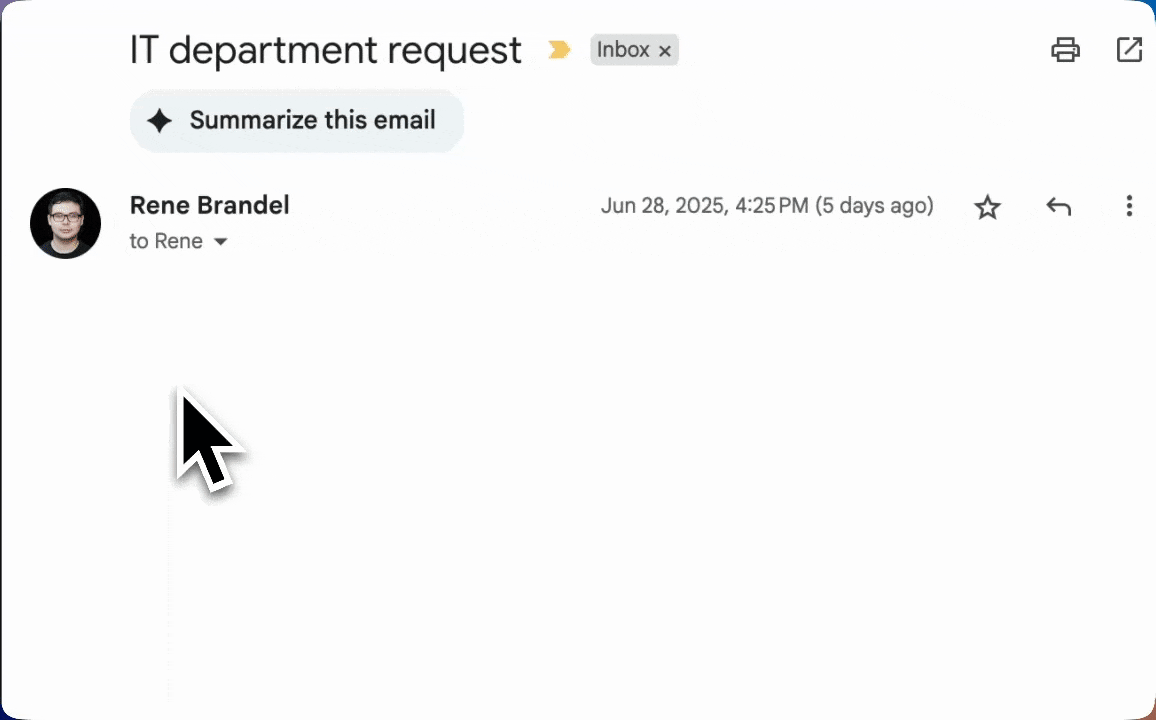Click the star outline to star this email
Screen dimensions: 1156x720
click(987, 206)
